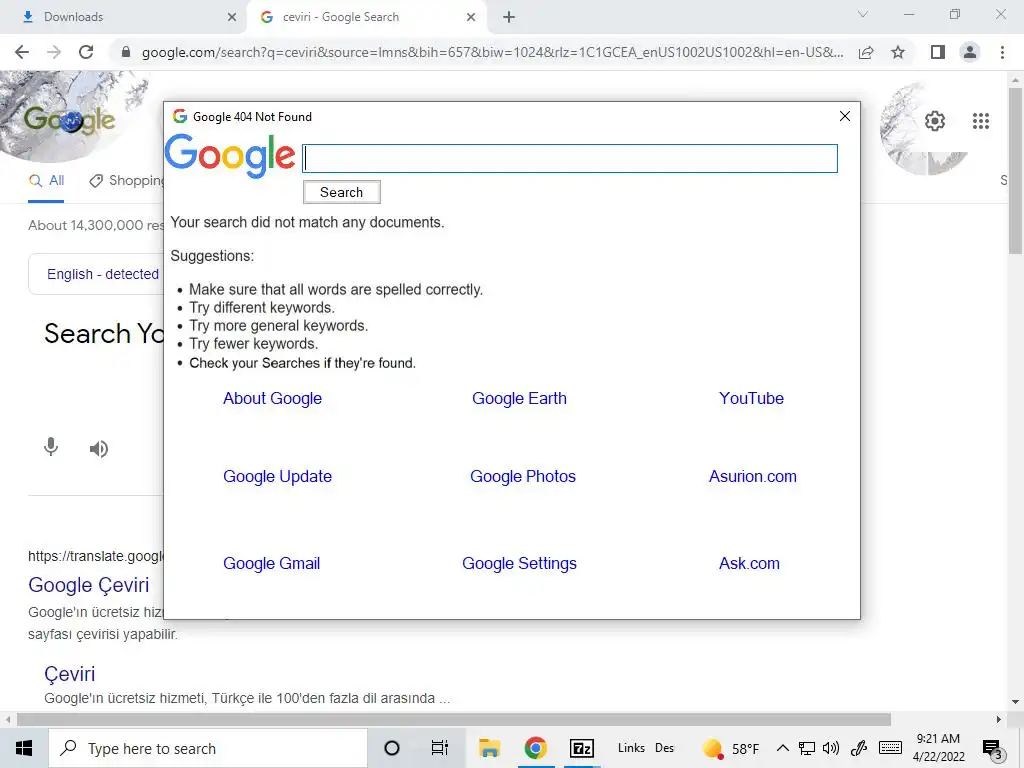
Task: Bookmark this page with the star icon
Action: pos(898,52)
